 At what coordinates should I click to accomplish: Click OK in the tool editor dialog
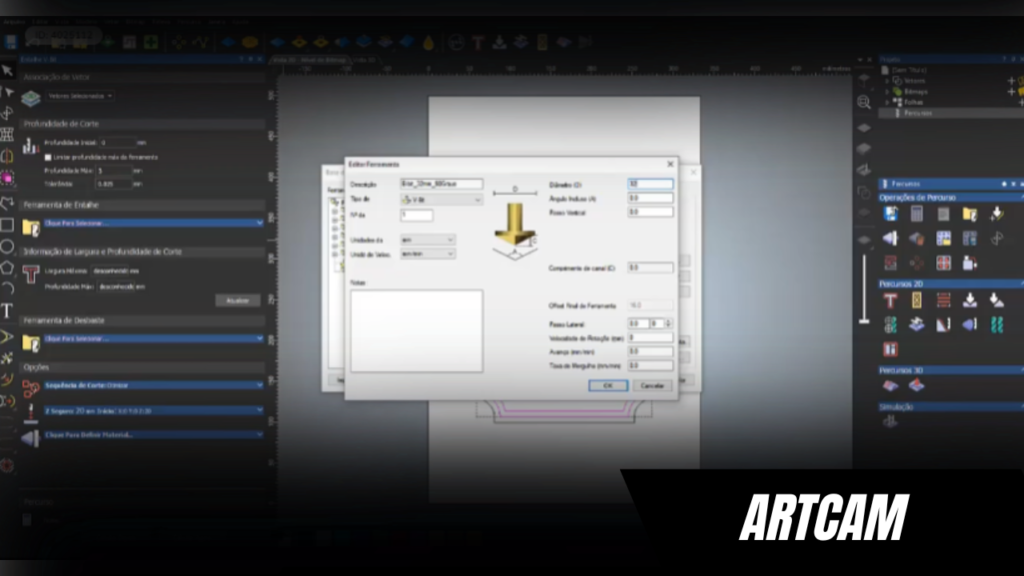pos(609,385)
